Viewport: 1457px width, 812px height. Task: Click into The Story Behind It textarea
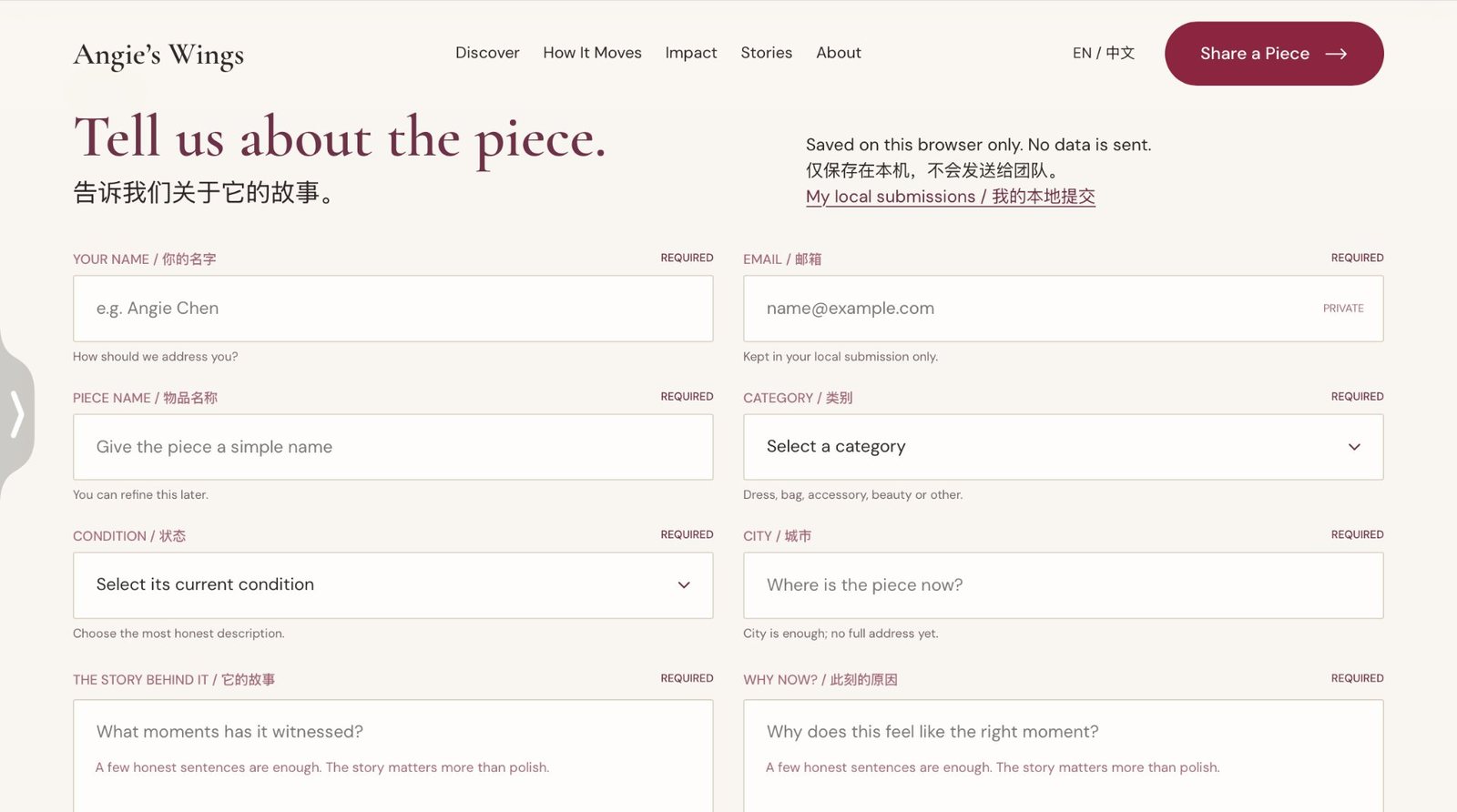coord(393,756)
